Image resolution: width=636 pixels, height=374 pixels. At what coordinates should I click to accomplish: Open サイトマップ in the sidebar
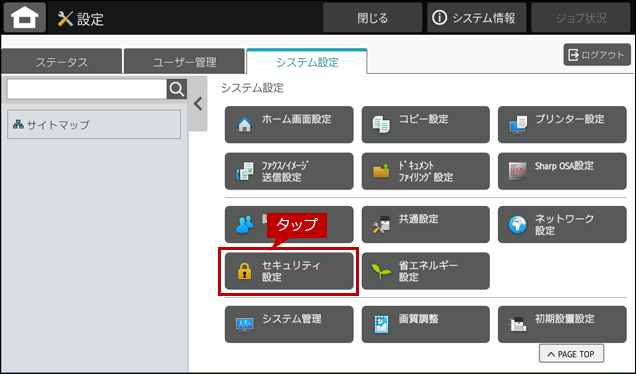pyautogui.click(x=94, y=125)
